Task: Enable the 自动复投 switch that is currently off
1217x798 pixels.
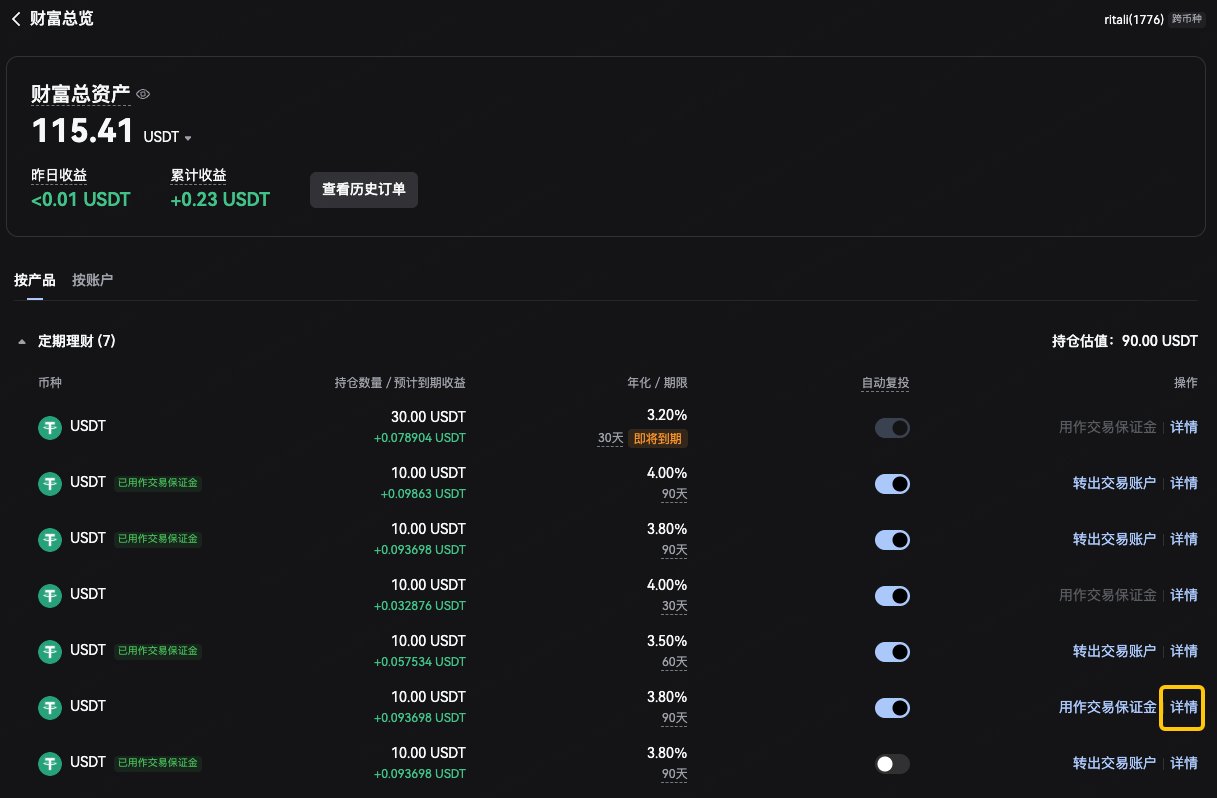Action: pos(892,764)
